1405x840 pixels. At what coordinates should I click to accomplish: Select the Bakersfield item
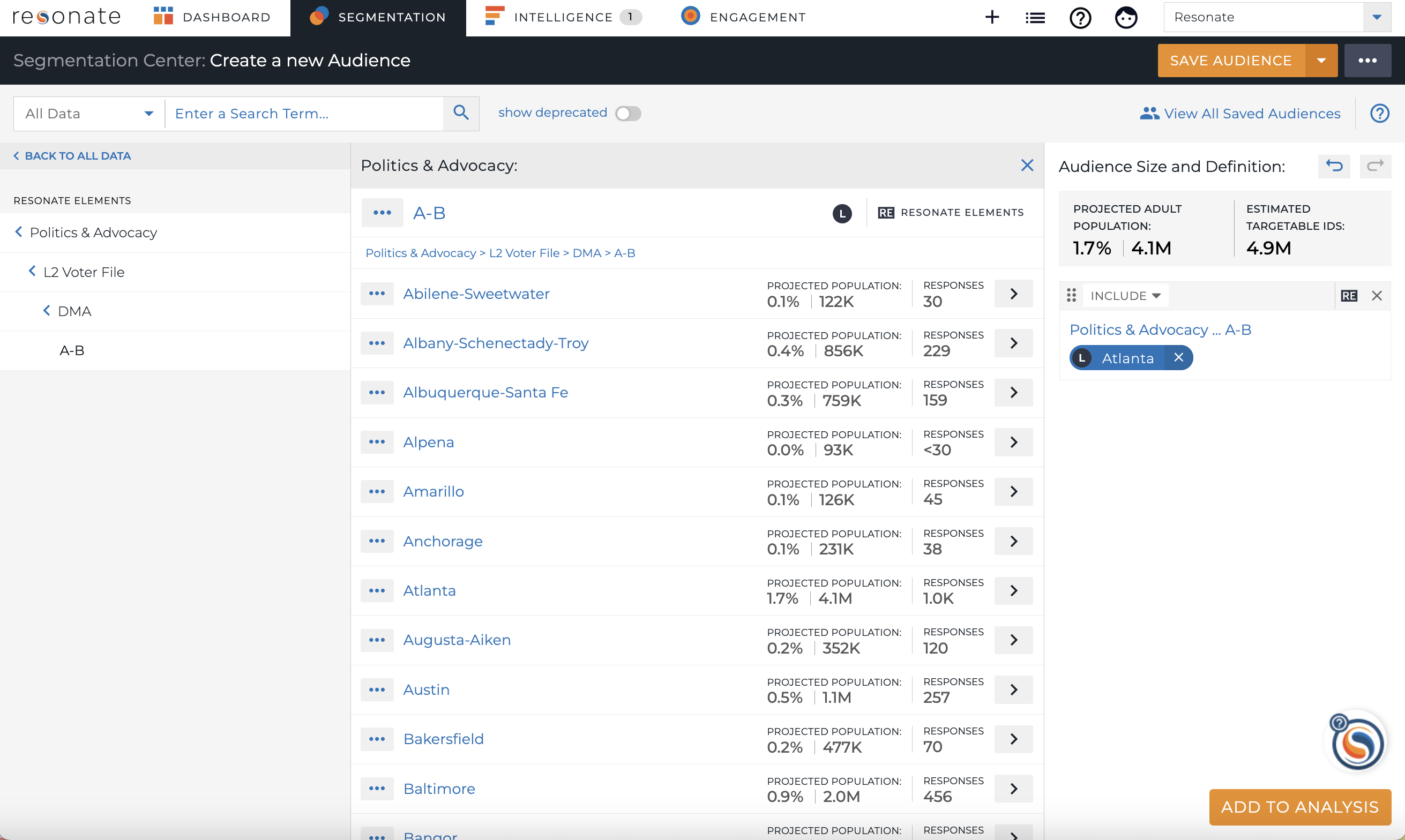click(443, 739)
